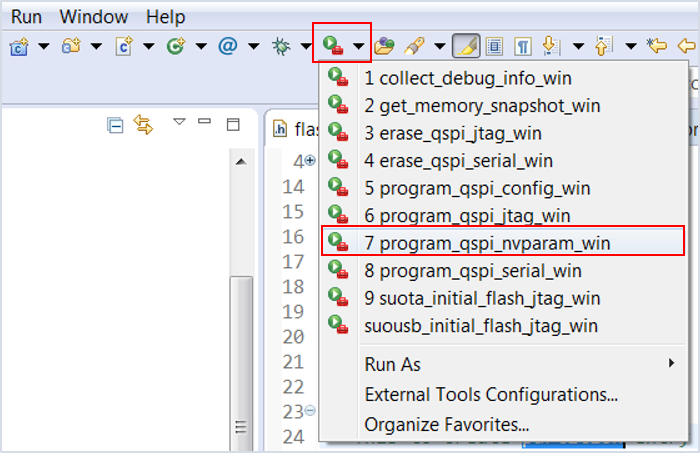Viewport: 700px width, 453px height.
Task: Open External Tools Configurations...
Action: coord(491,394)
